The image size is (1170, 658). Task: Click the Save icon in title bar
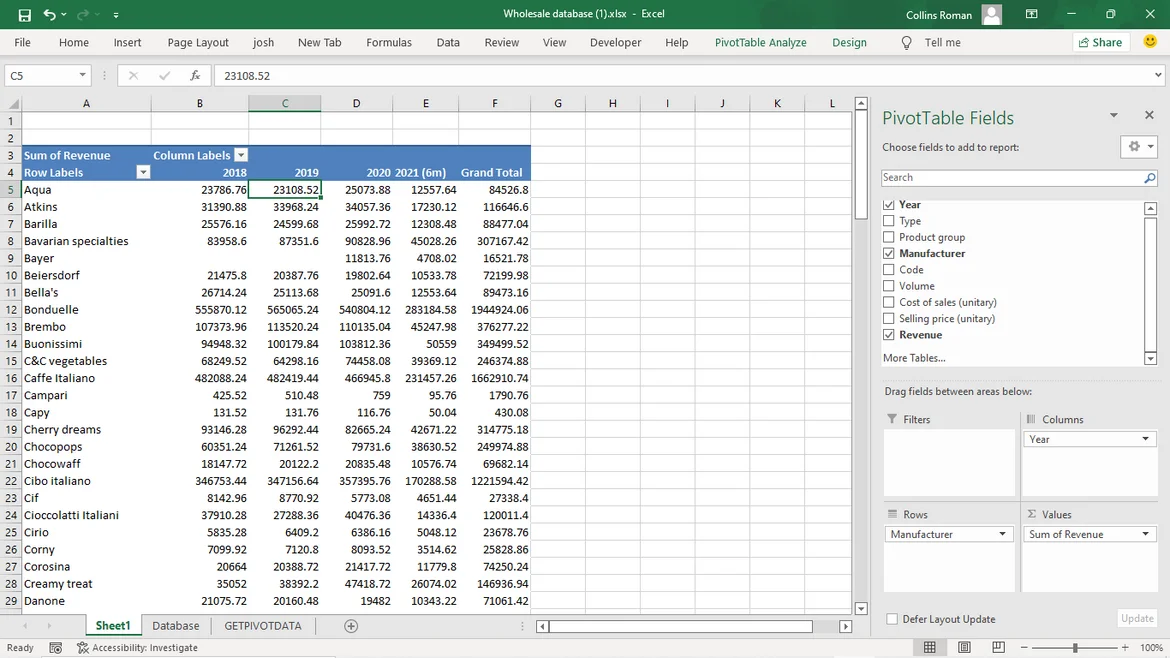[x=25, y=15]
